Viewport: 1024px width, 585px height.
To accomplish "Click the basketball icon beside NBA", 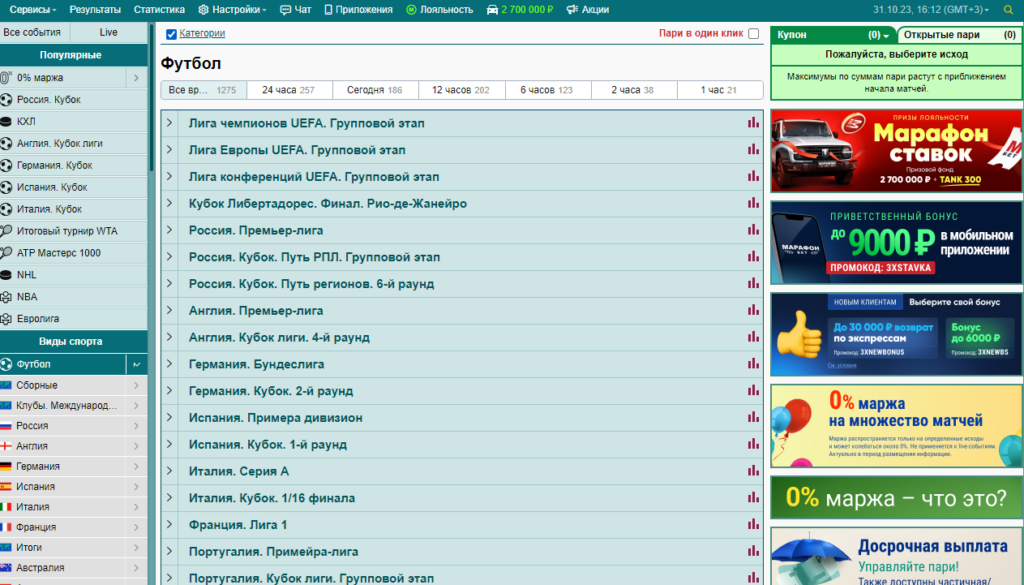I will tap(6, 296).
